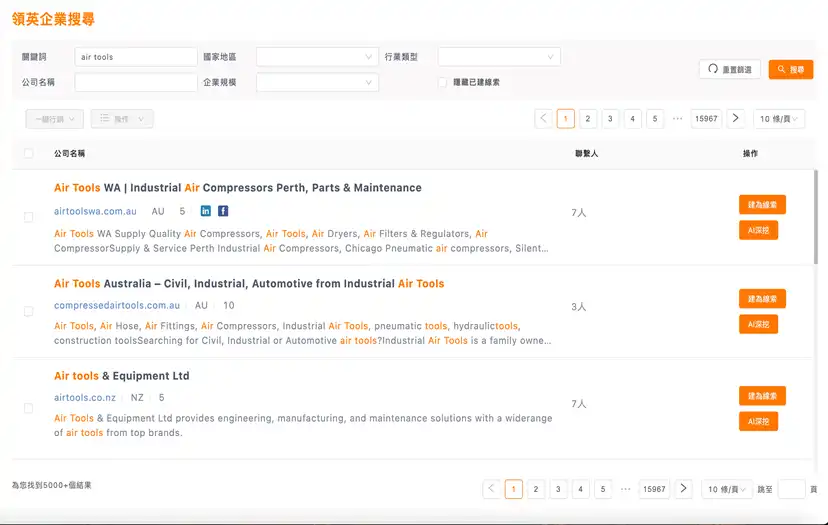Select page 1 in bottom pagination
This screenshot has width=828, height=525.
[x=514, y=489]
